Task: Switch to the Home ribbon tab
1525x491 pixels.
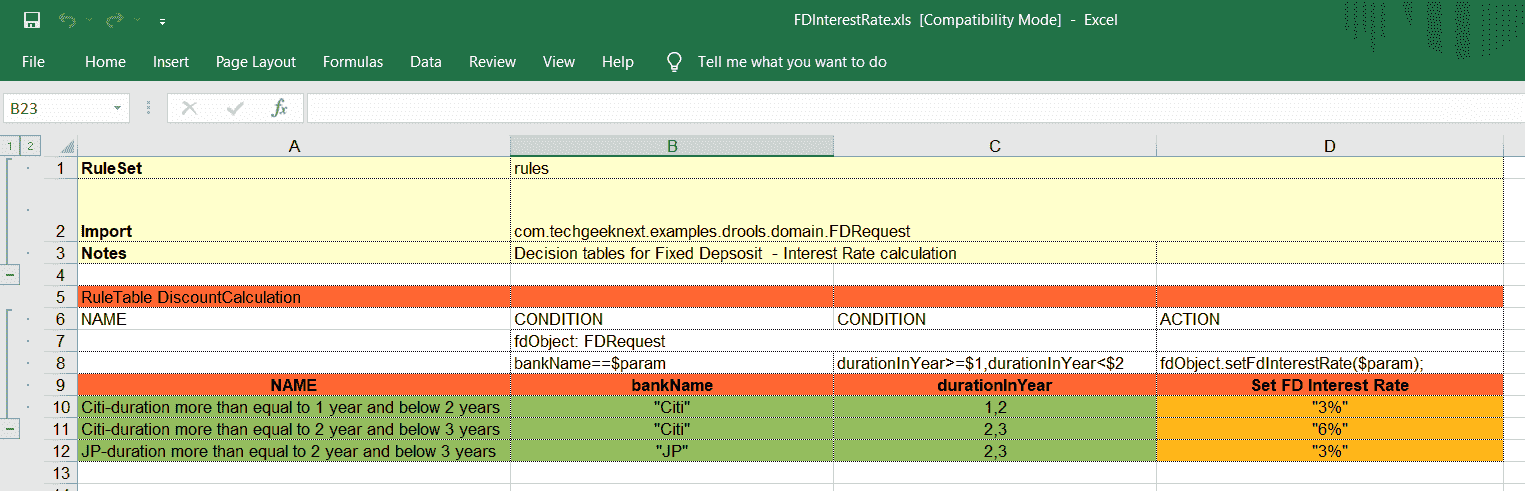Action: [105, 62]
